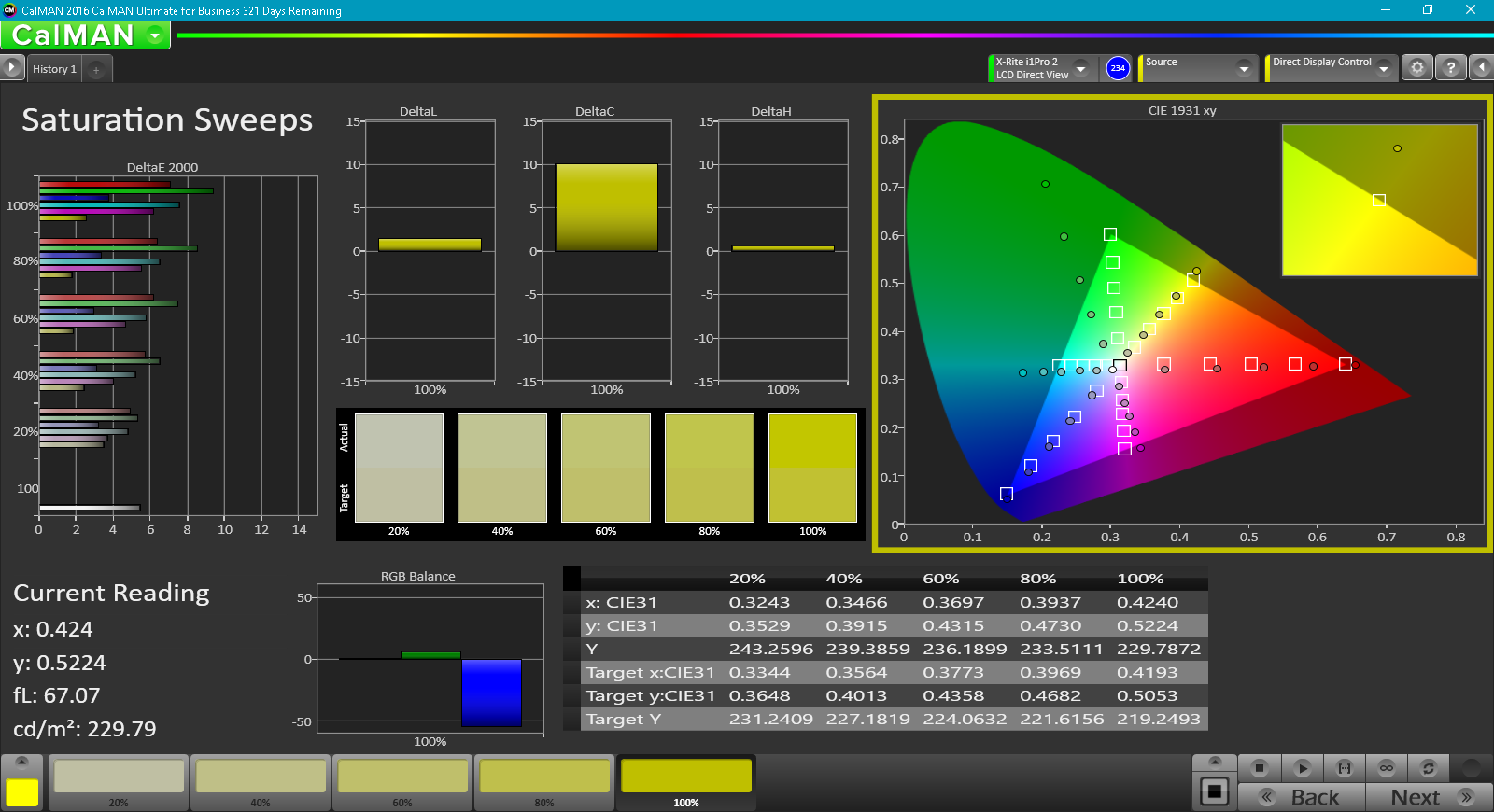Screen dimensions: 1494x812
Task: Click the DeltaC chart bar
Action: pos(606,207)
